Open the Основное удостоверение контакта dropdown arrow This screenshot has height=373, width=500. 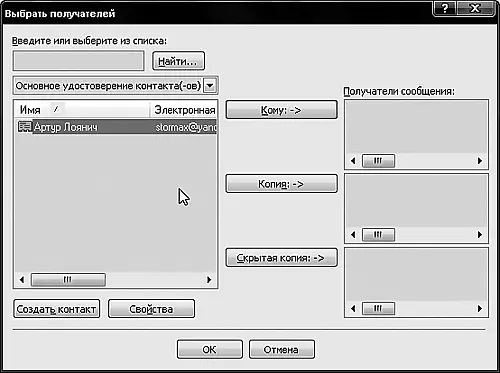click(x=210, y=86)
